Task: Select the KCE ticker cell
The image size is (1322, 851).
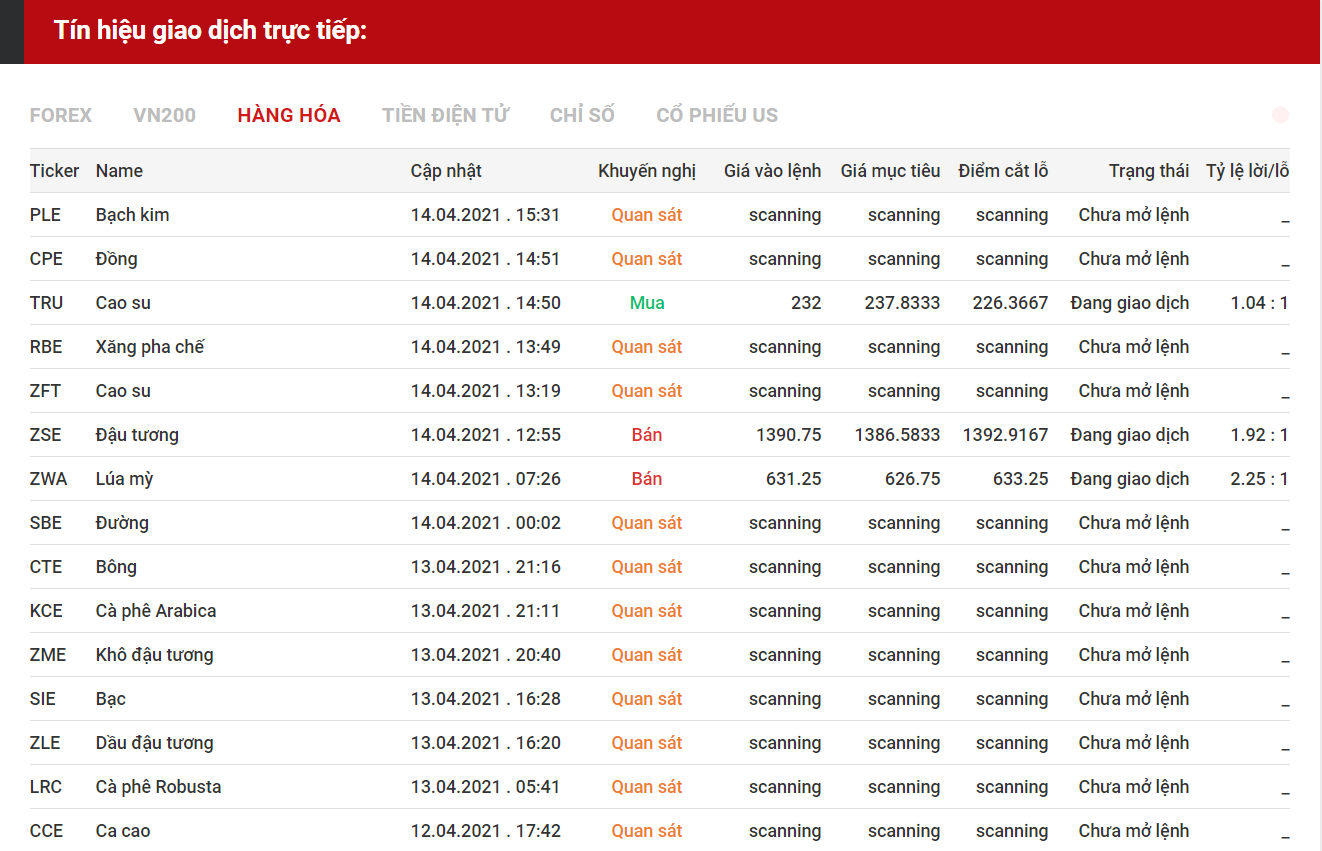Action: (46, 611)
